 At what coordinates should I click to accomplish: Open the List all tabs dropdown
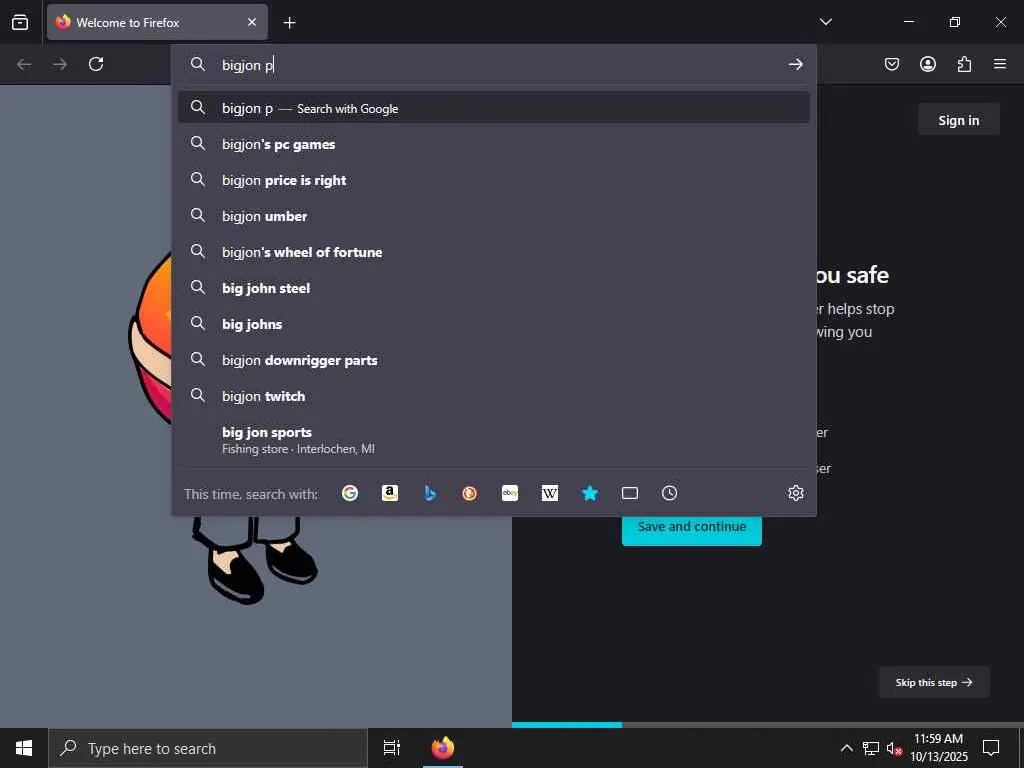coord(825,22)
